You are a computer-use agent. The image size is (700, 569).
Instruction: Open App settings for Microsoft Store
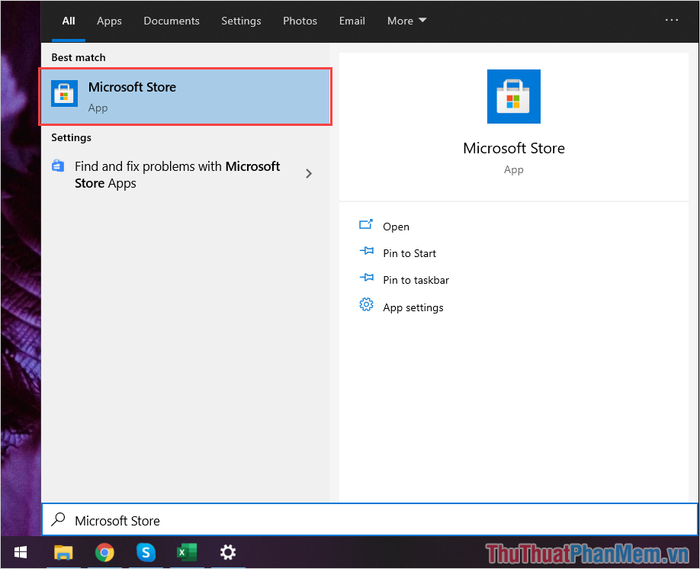pos(413,307)
